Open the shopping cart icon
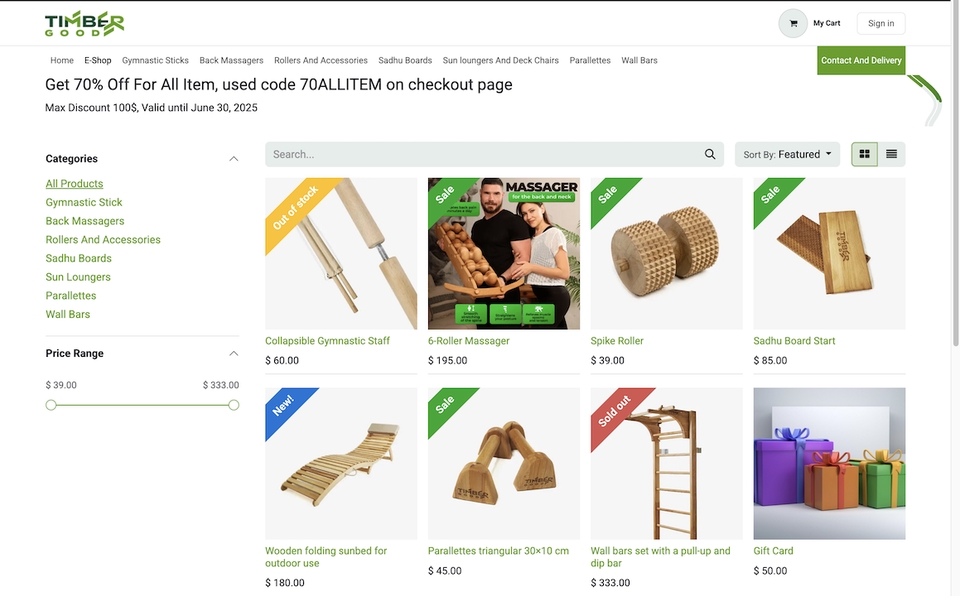The width and height of the screenshot is (960, 596). click(x=793, y=23)
